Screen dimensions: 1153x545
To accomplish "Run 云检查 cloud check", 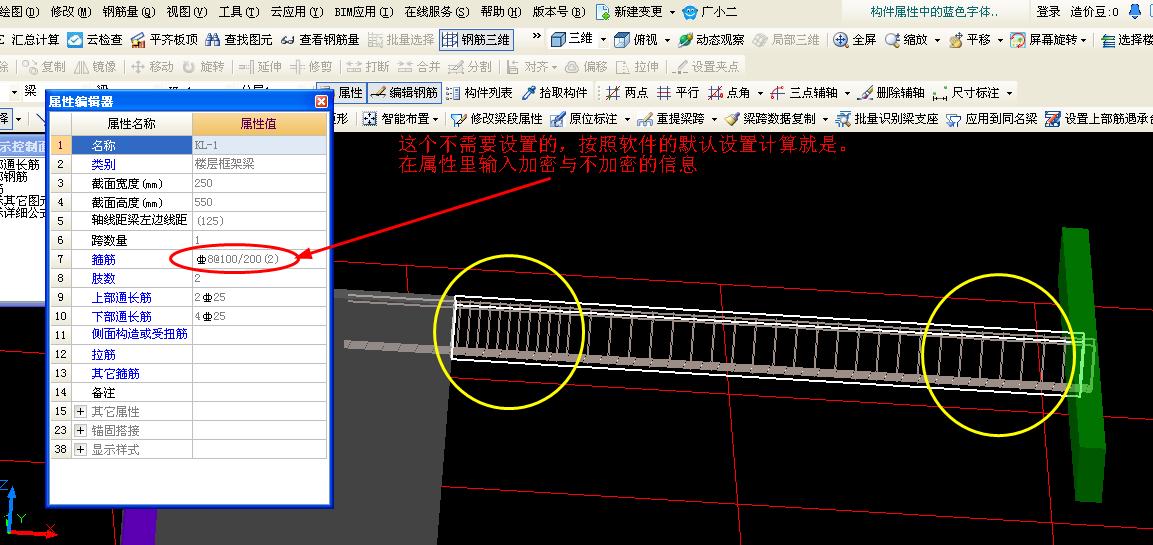I will tap(94, 40).
